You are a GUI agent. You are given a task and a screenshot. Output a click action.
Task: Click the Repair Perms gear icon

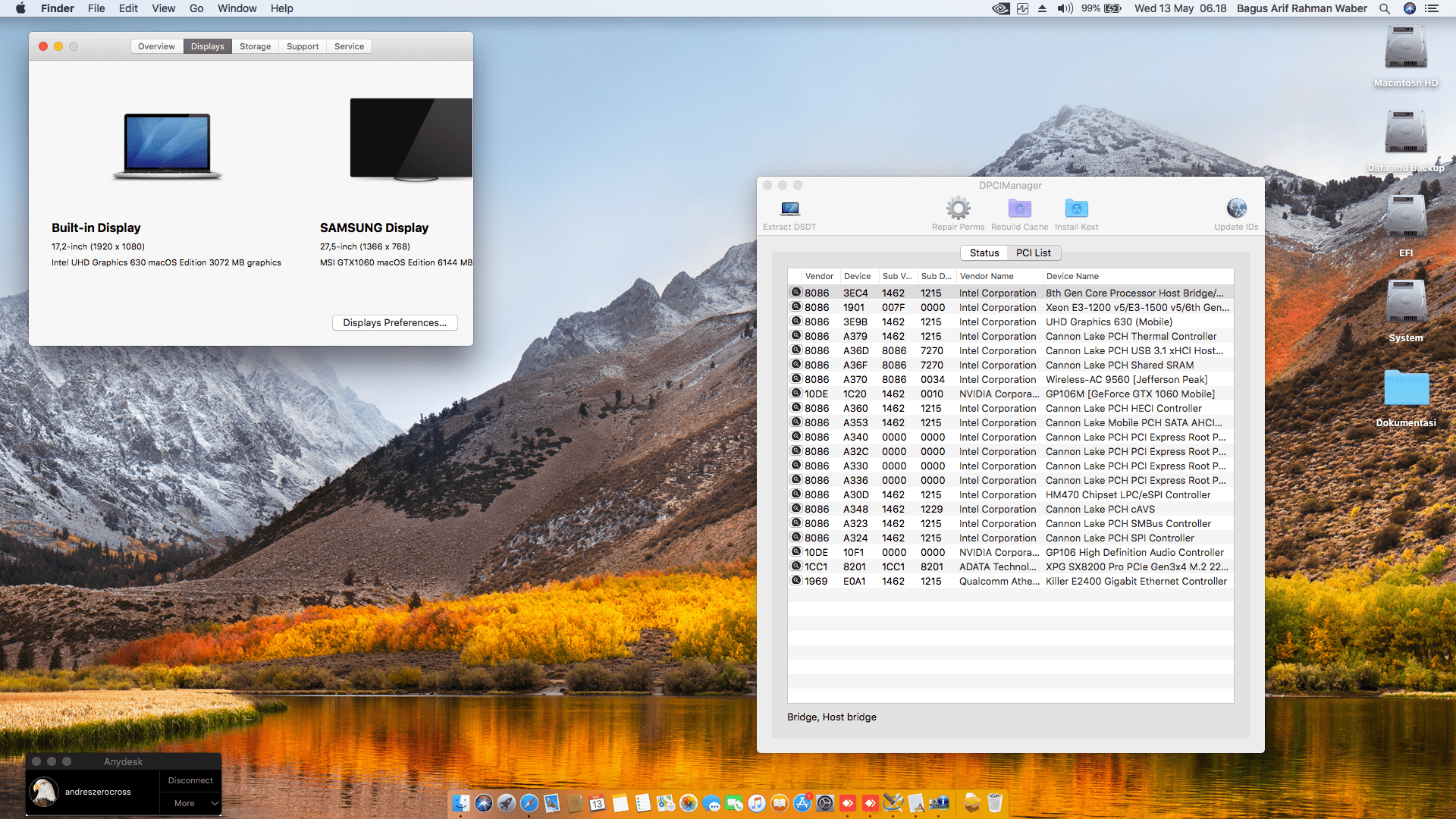point(959,209)
